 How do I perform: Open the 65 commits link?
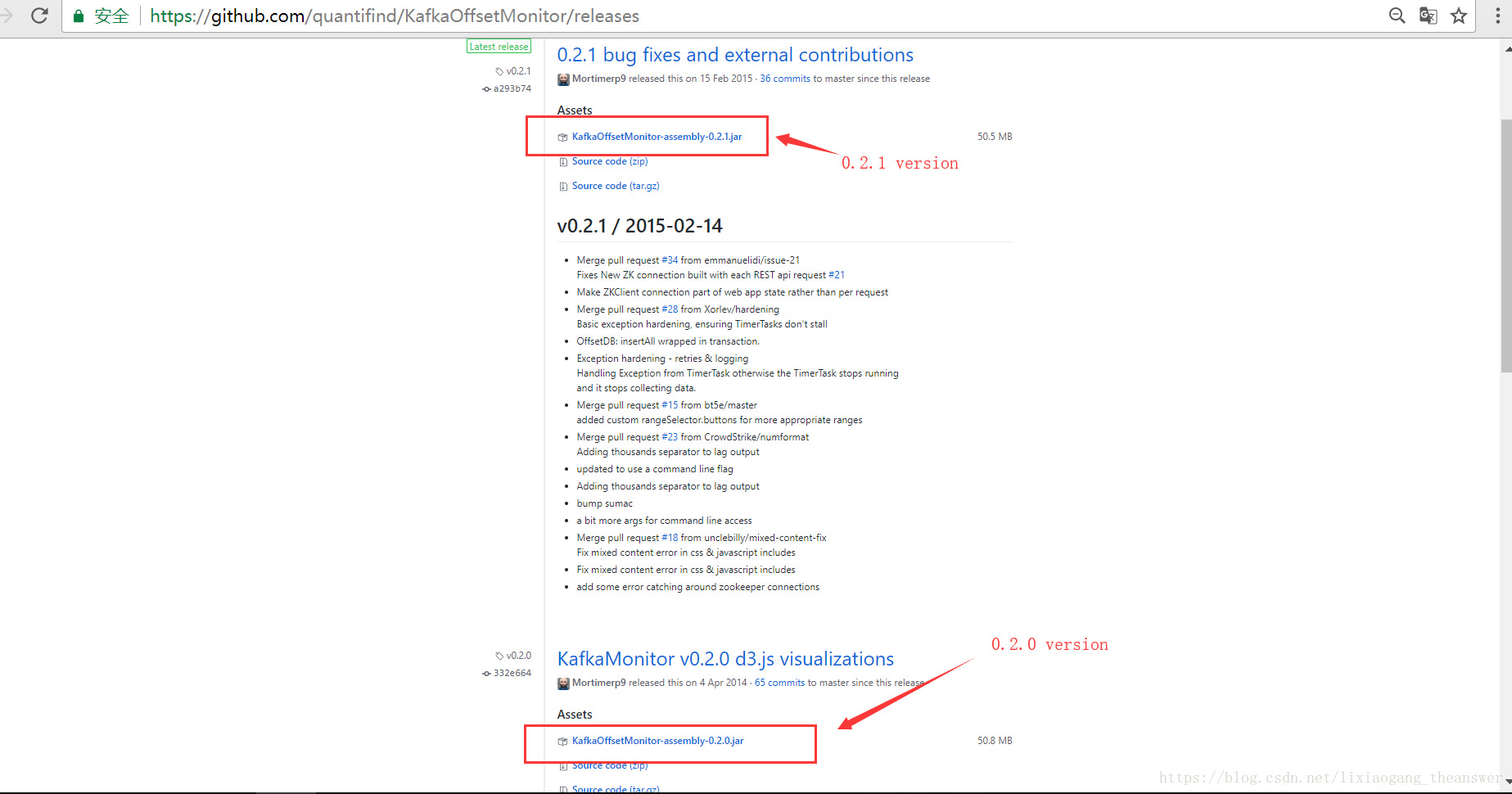pos(779,683)
